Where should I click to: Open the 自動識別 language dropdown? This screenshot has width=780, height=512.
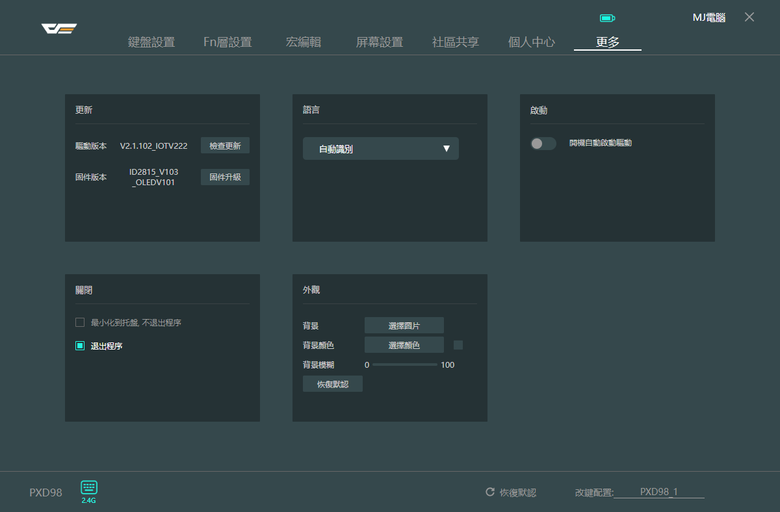381,149
